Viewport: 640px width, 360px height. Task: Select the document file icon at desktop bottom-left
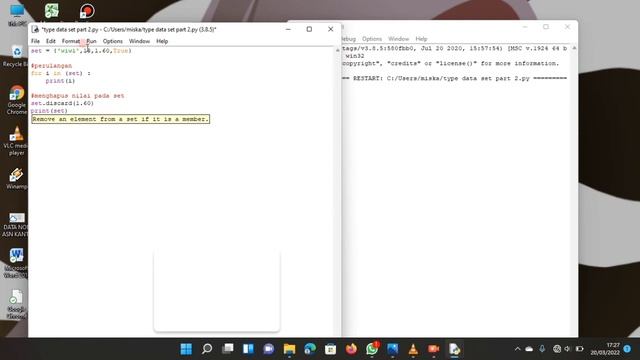point(16,304)
